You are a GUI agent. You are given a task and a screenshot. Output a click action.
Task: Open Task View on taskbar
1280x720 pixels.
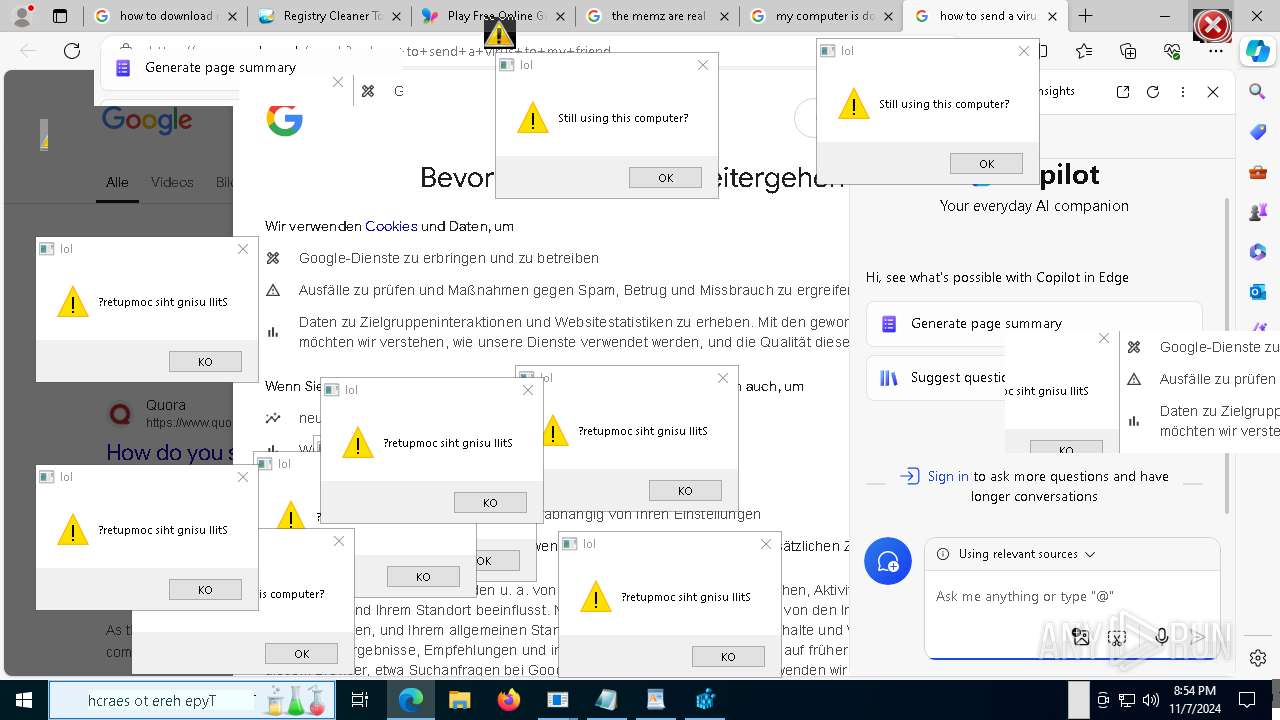point(360,700)
